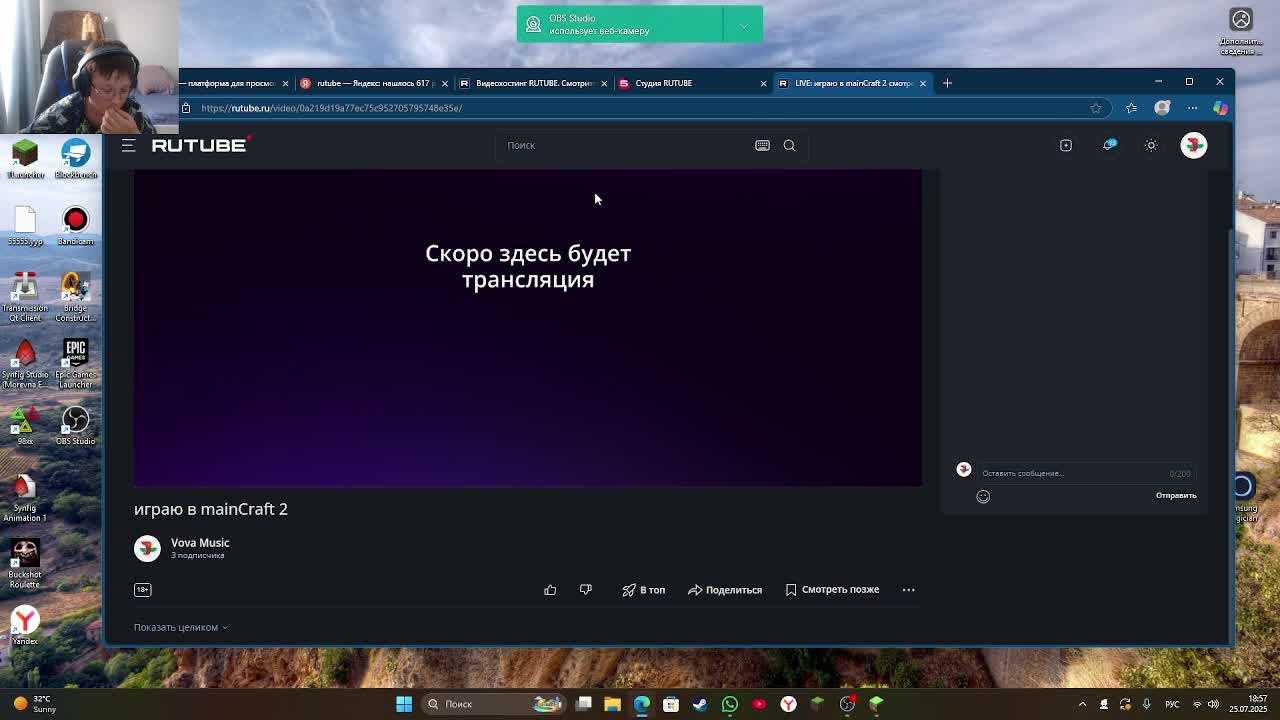
Task: Click the taskbar search box
Action: tap(492, 704)
